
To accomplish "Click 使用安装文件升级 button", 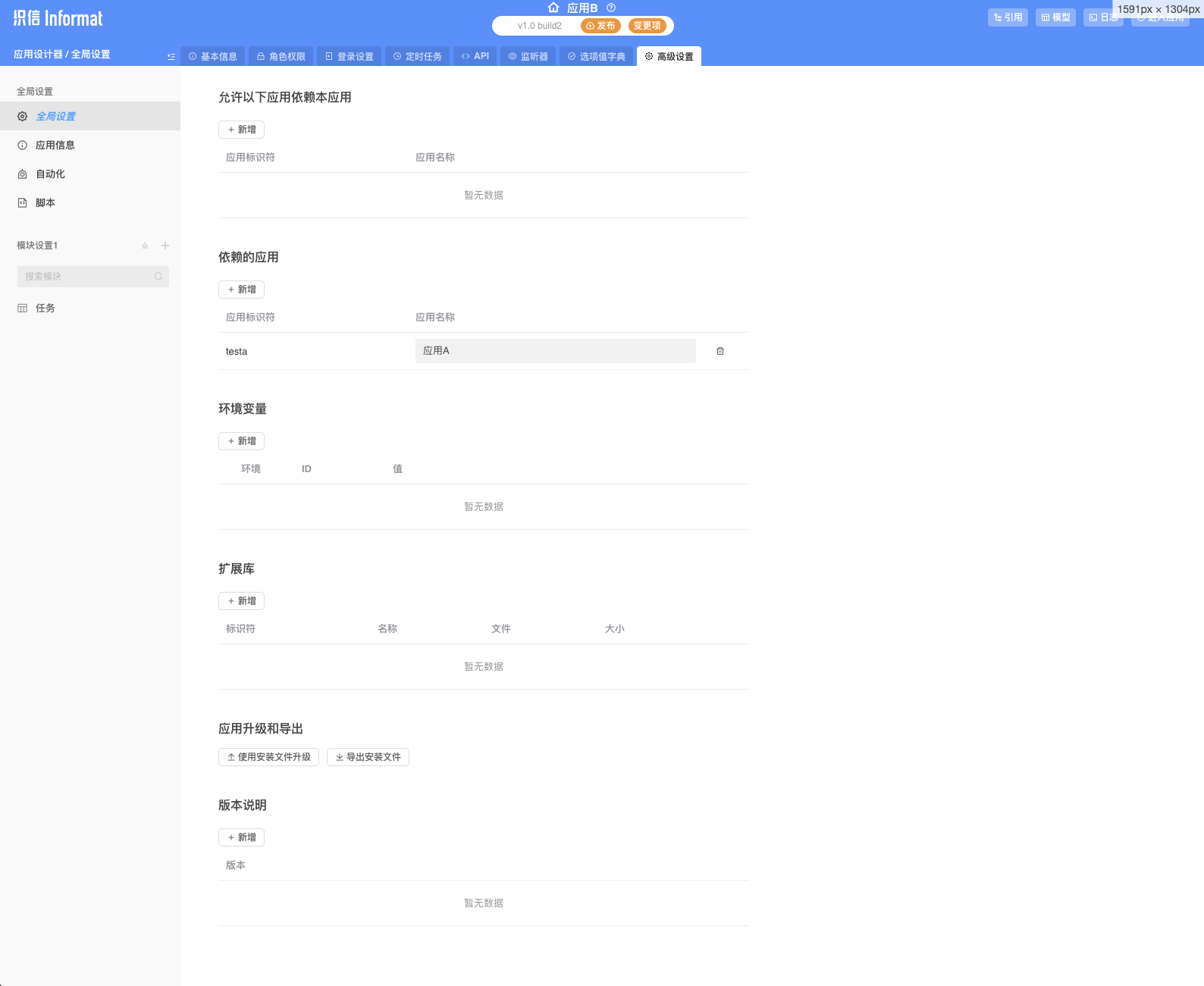I will click(x=268, y=757).
